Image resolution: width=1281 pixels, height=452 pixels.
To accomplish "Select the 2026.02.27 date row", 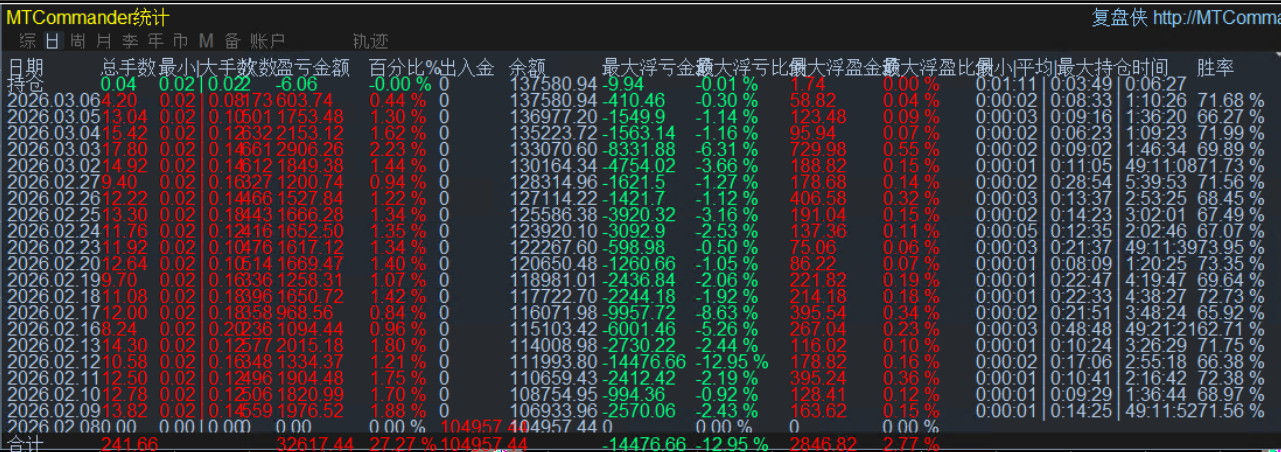I will 54,181.
